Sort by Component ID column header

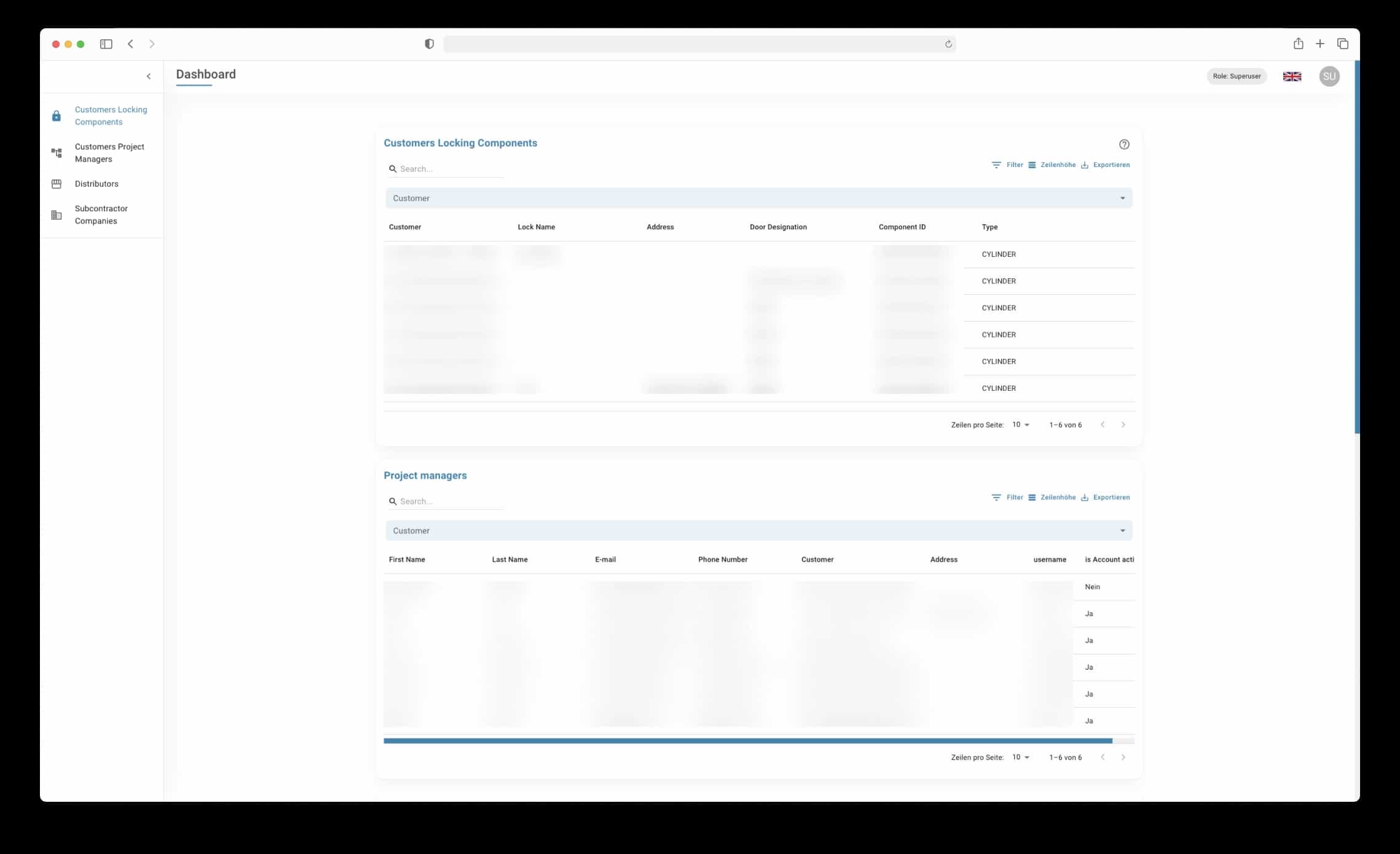coord(902,227)
